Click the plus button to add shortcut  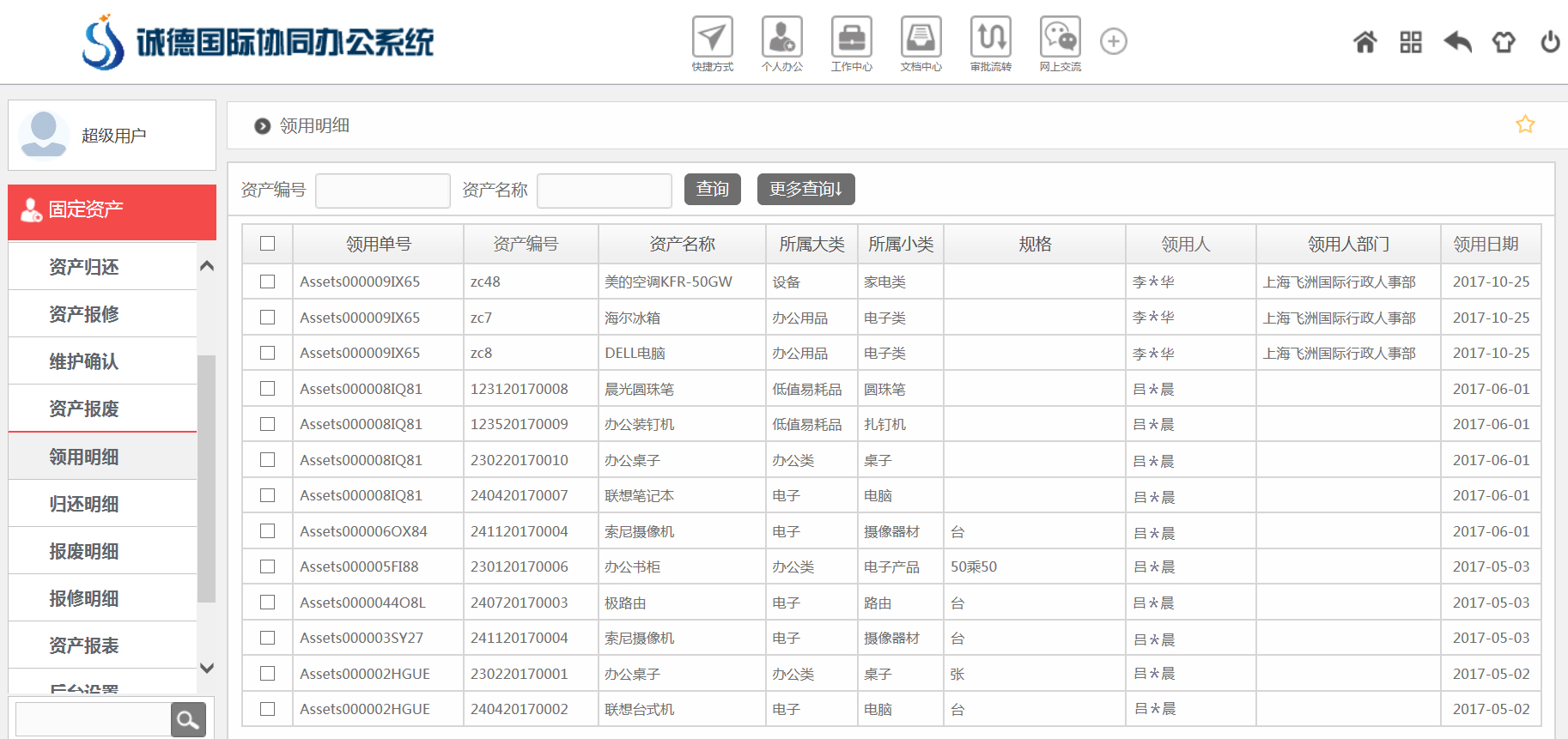click(x=1113, y=41)
